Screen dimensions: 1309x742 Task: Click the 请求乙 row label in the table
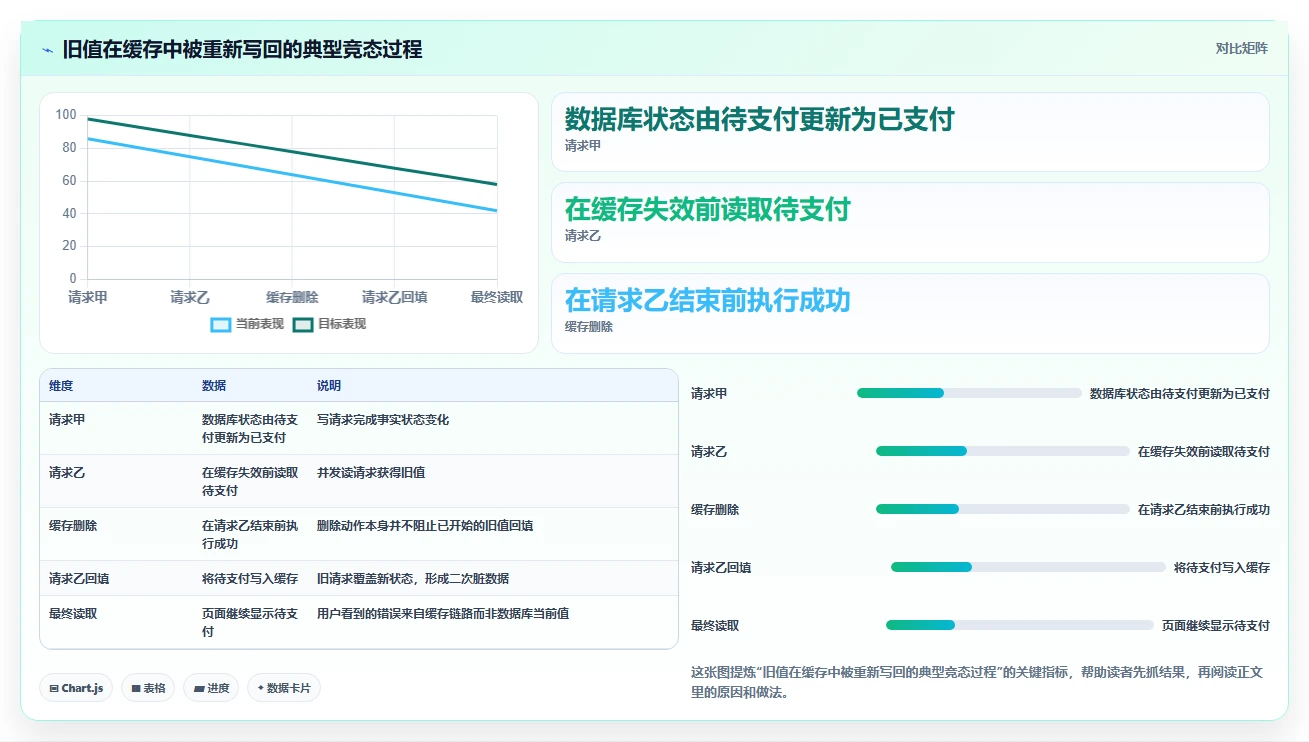[67, 472]
